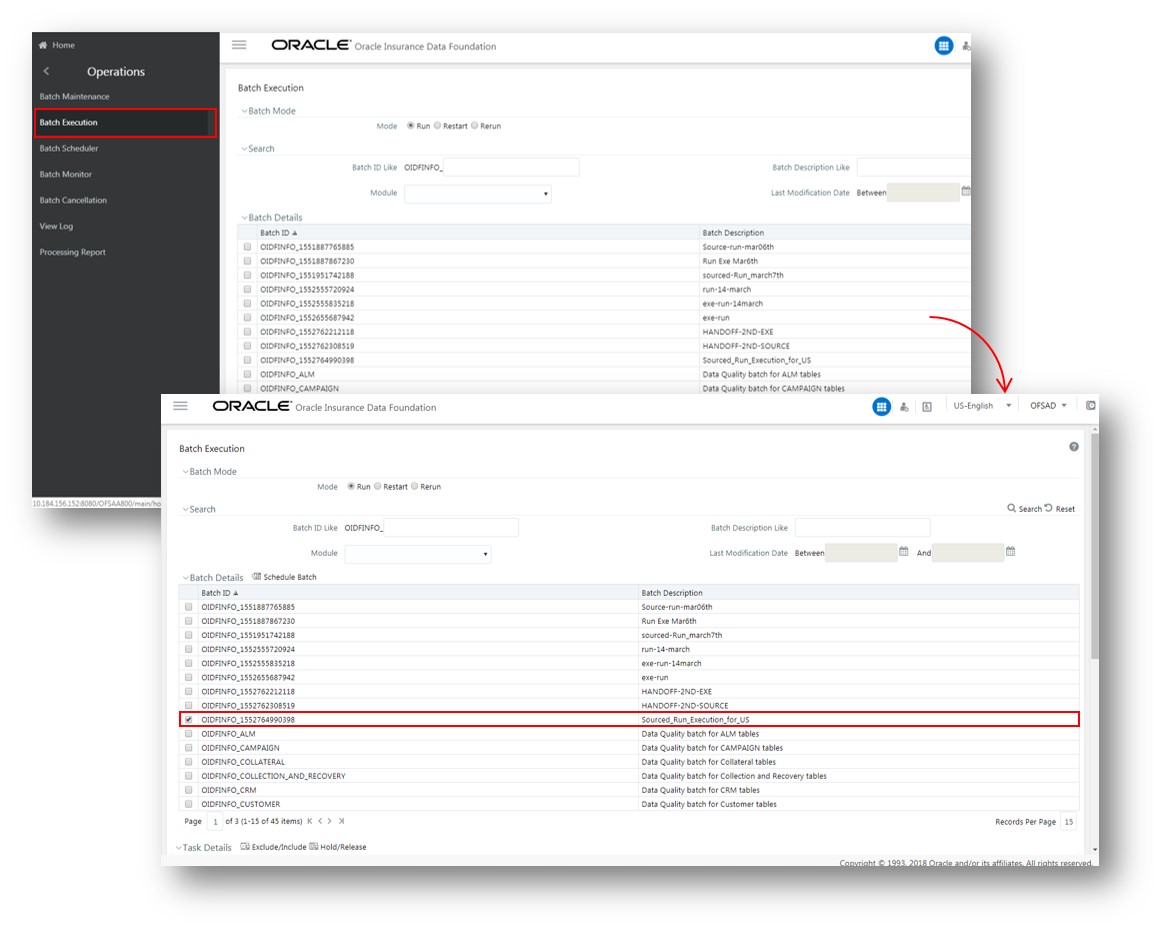Open Batch Maintenance in the sidebar
The width and height of the screenshot is (1164, 931).
(74, 97)
